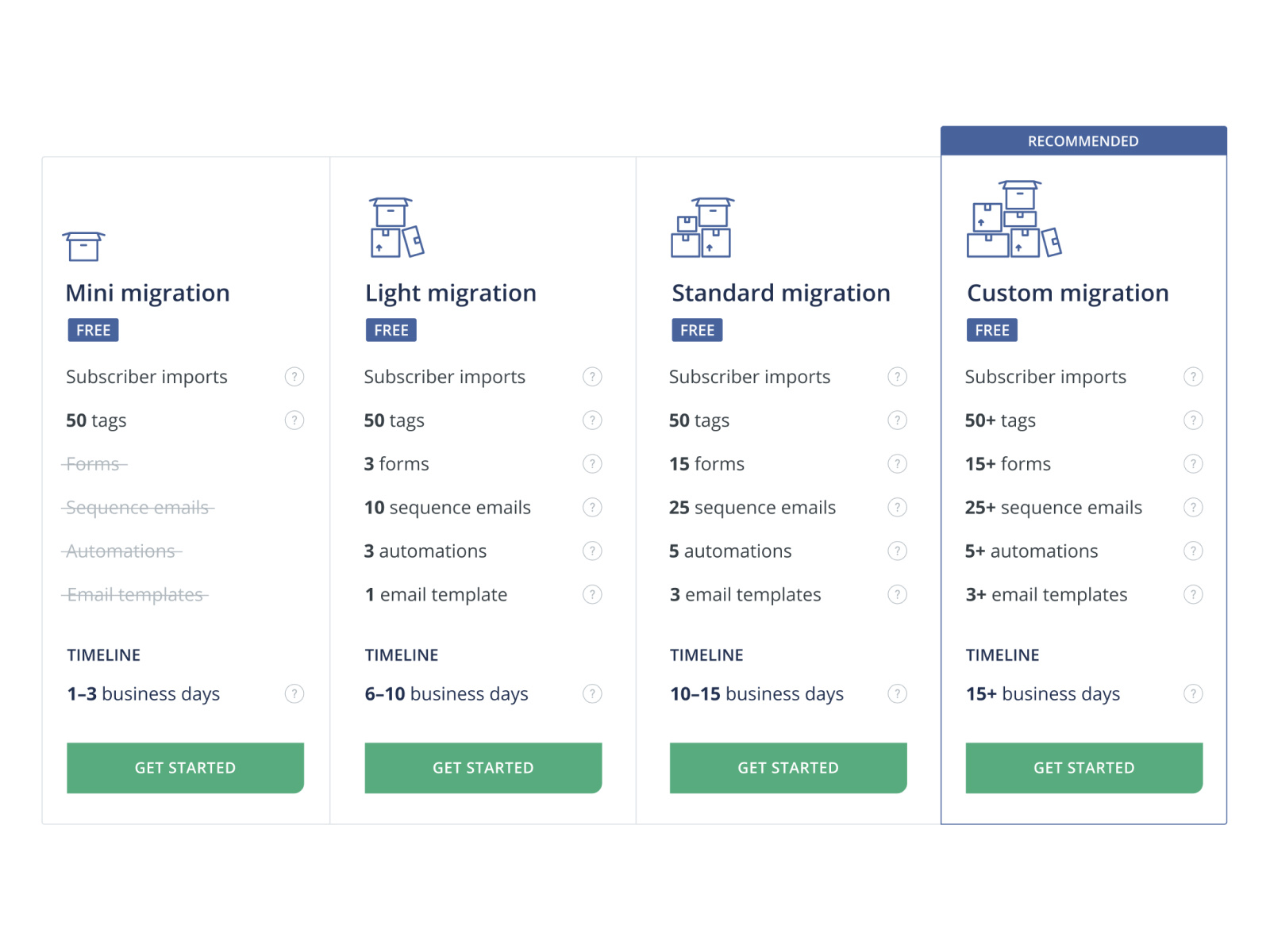Click the Standard migration boxes icon
This screenshot has width=1270, height=952.
[702, 228]
